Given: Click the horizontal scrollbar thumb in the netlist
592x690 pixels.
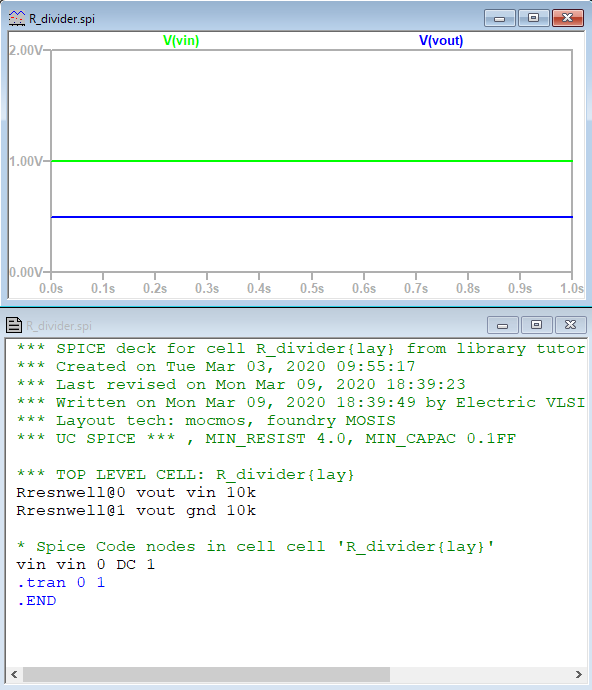Looking at the screenshot, I should point(206,674).
